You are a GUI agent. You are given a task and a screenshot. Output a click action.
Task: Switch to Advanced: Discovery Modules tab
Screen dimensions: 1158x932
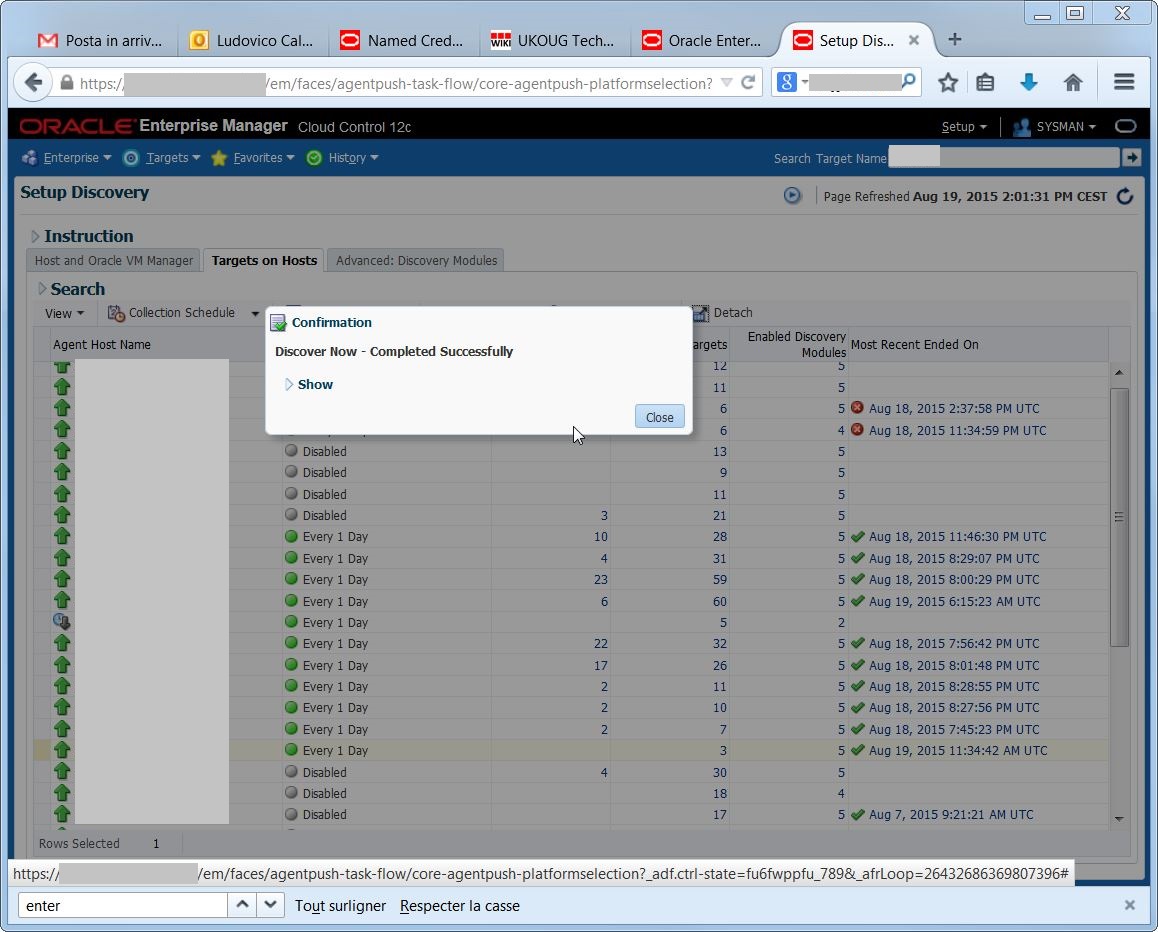(416, 260)
